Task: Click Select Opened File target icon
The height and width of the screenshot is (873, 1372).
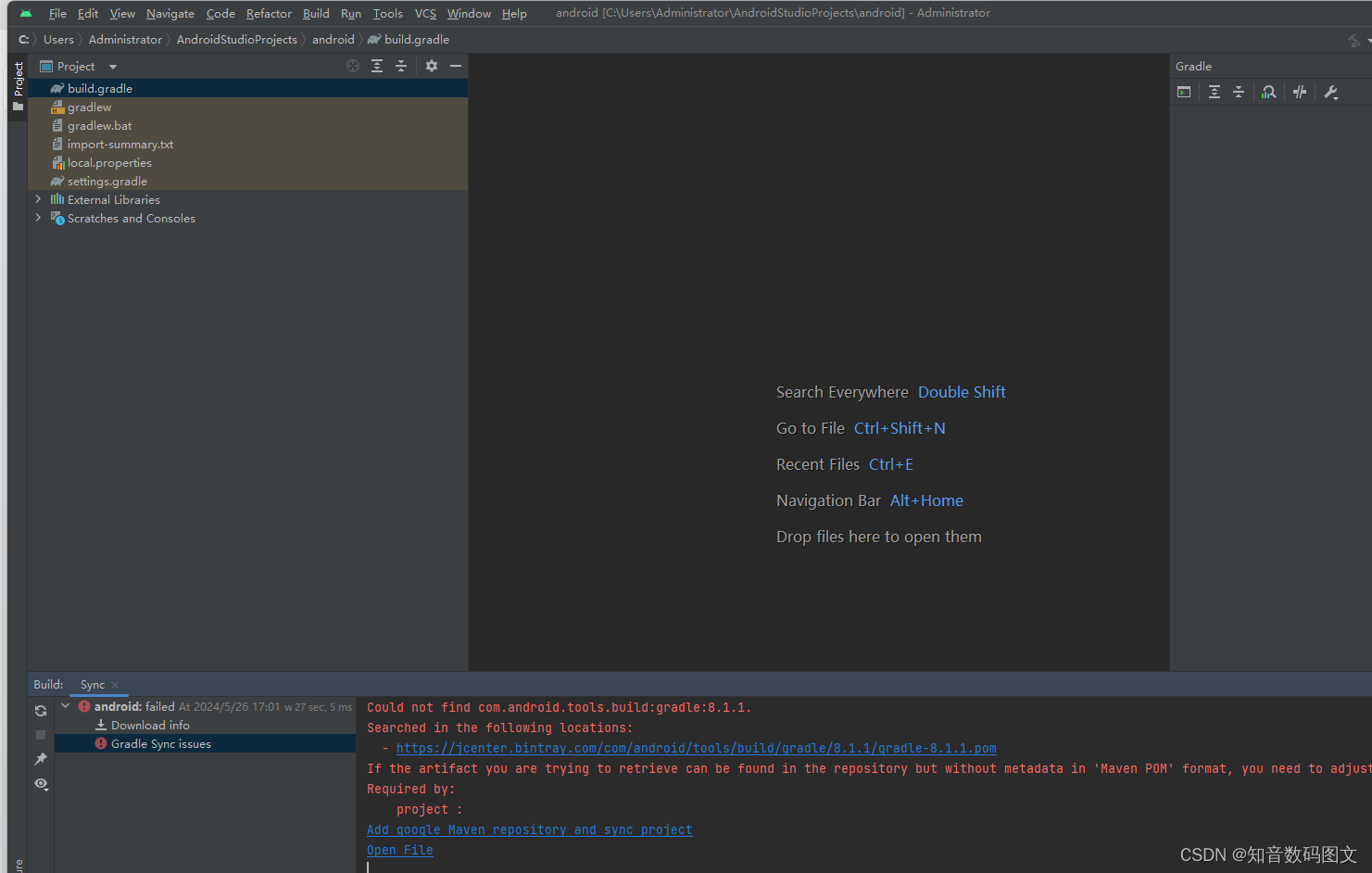Action: pyautogui.click(x=353, y=66)
